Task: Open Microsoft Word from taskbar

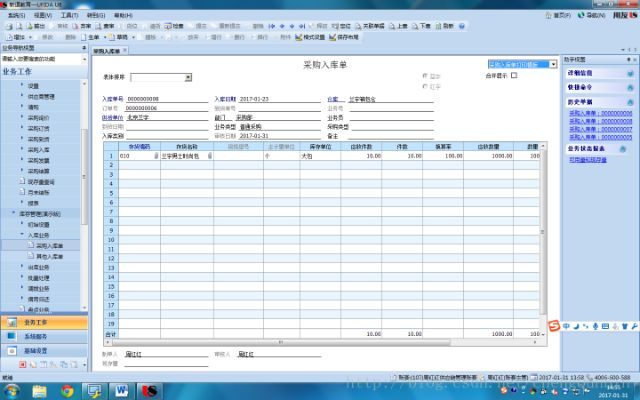Action: pyautogui.click(x=121, y=391)
